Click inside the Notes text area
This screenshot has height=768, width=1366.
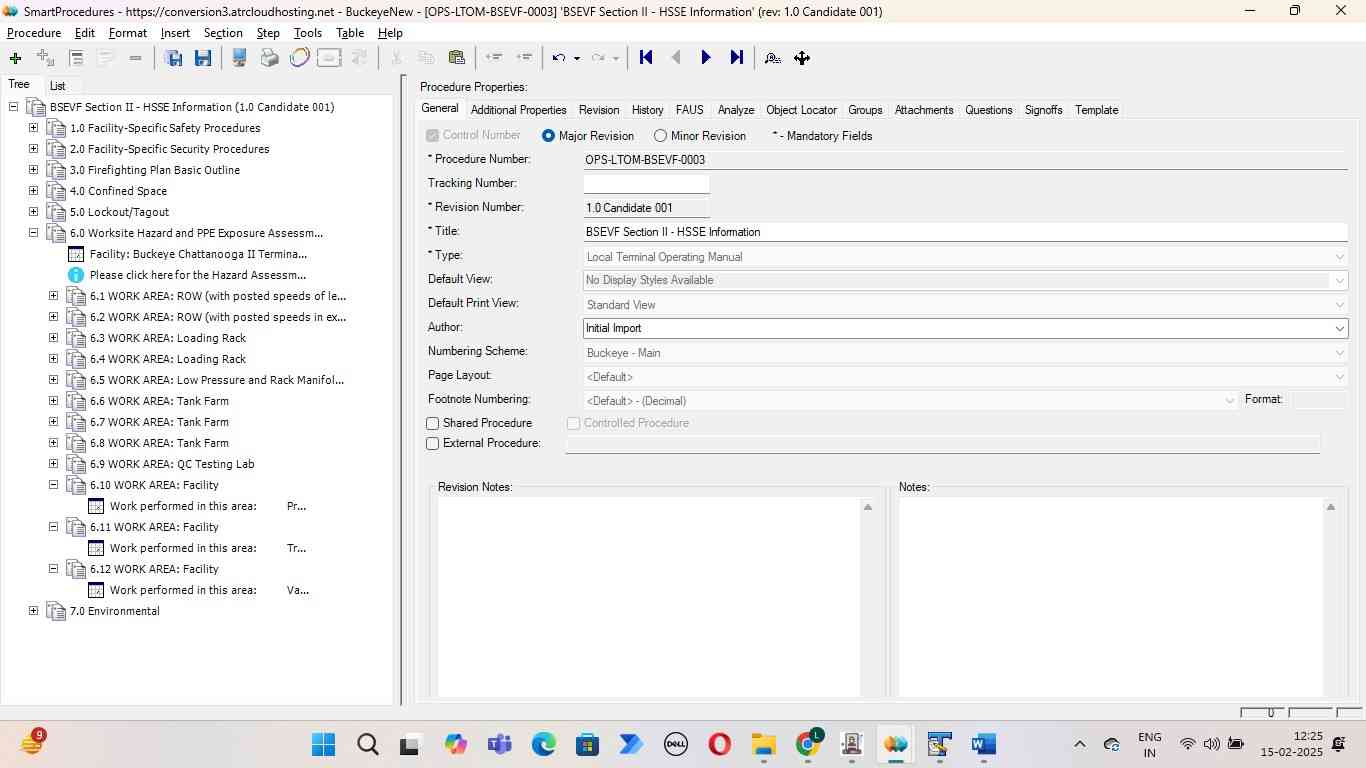pyautogui.click(x=1110, y=597)
